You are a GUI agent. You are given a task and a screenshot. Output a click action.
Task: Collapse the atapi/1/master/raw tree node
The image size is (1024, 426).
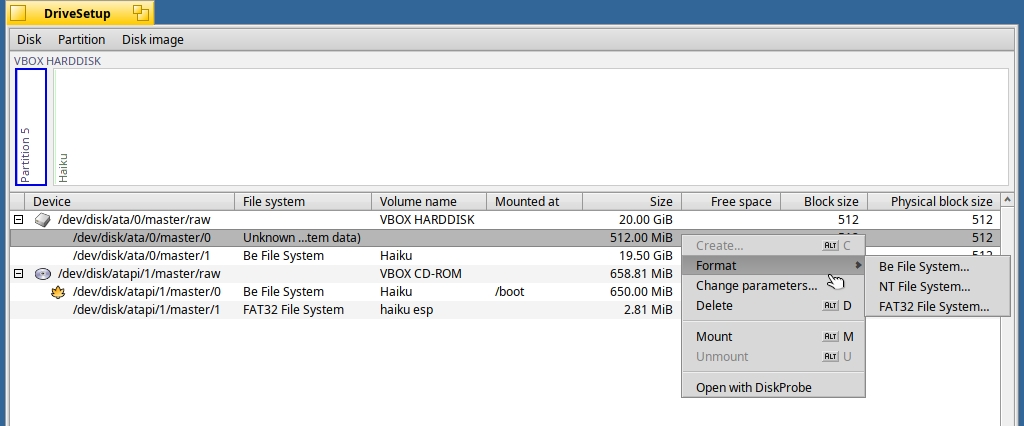click(x=18, y=273)
